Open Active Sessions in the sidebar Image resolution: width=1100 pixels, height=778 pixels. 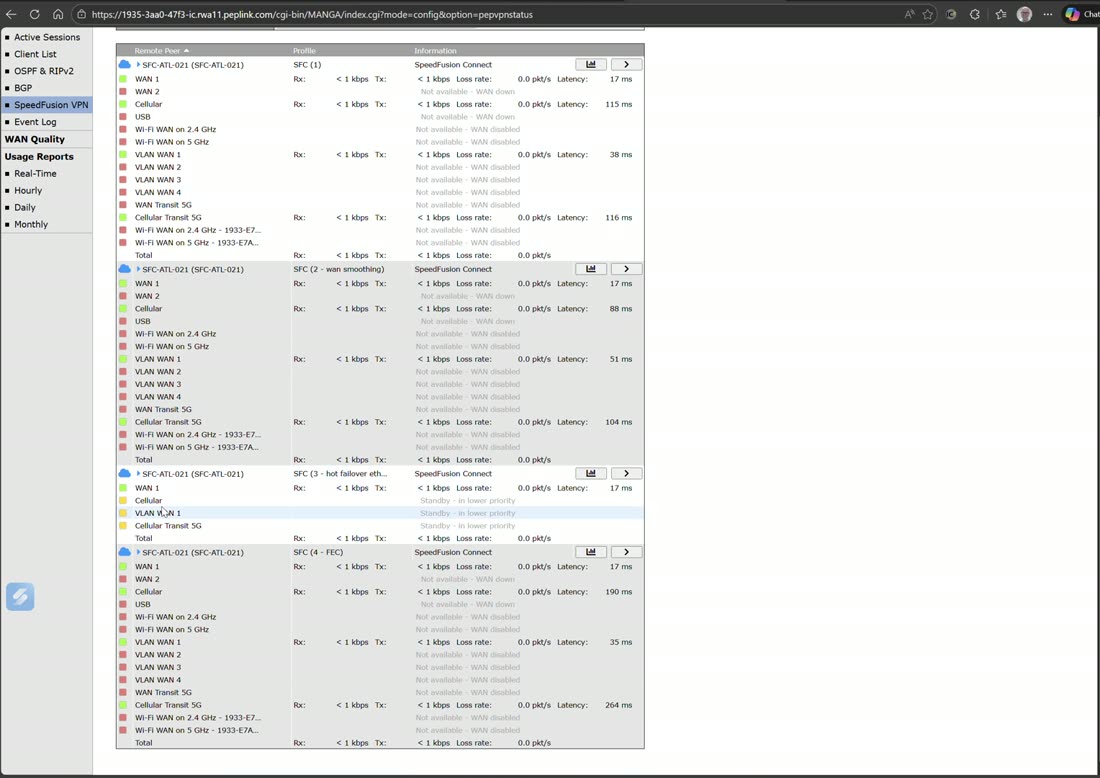47,37
